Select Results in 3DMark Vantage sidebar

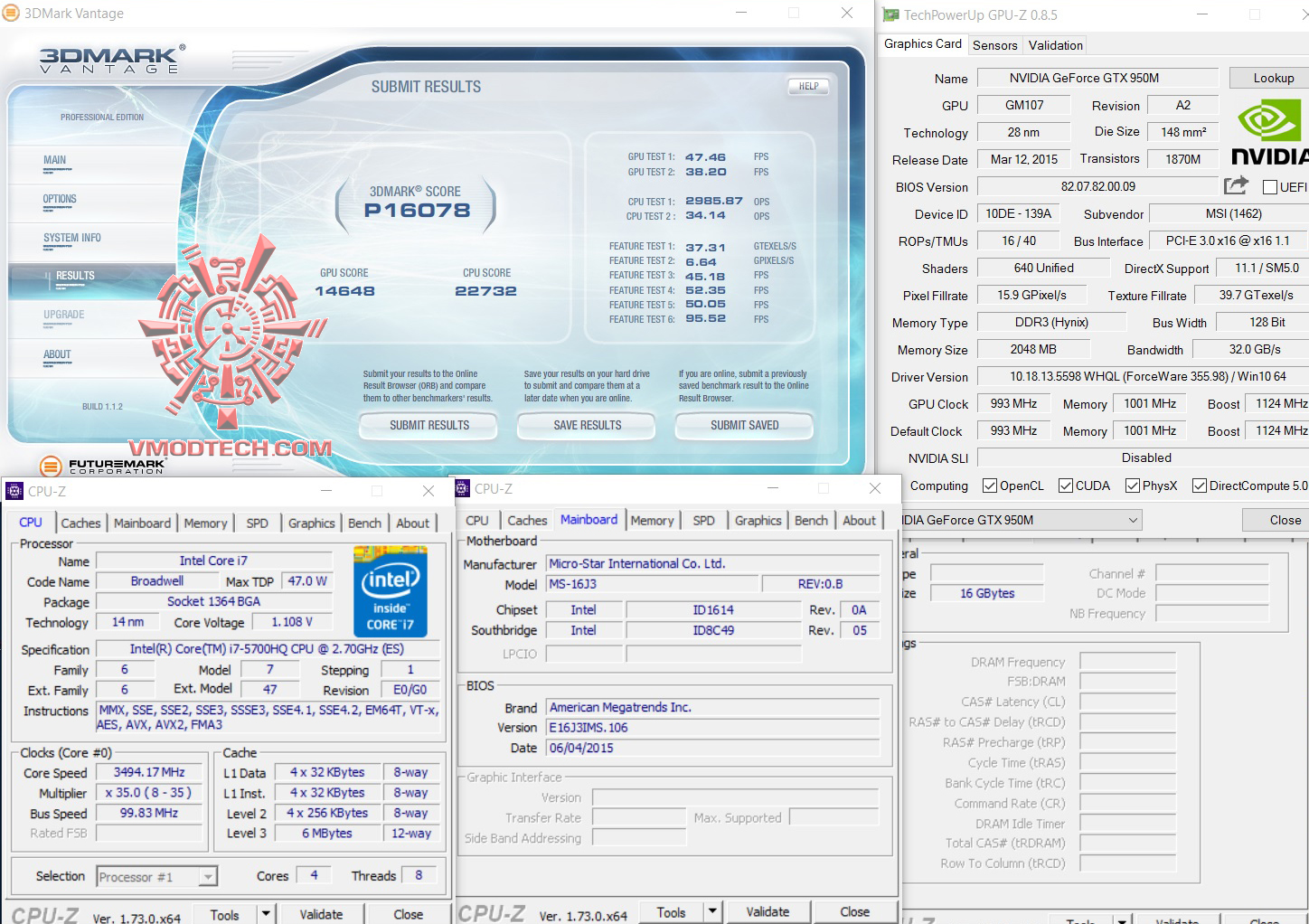(75, 276)
